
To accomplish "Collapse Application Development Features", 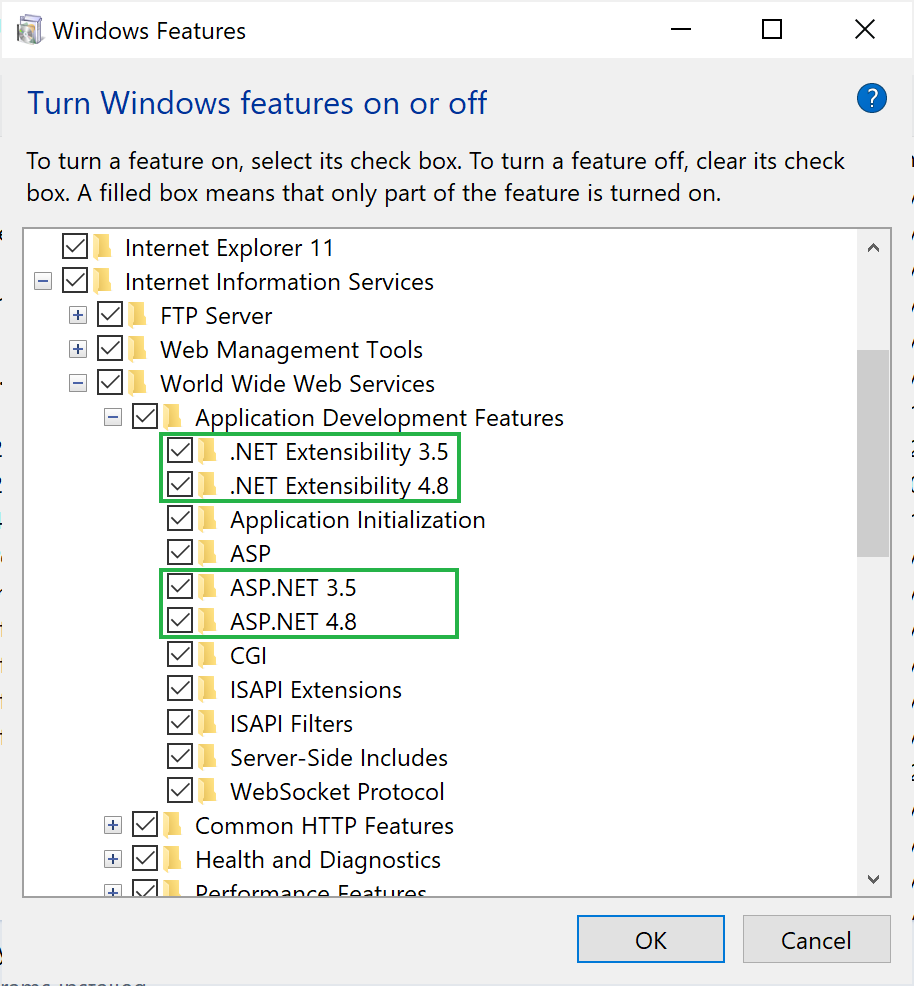I will click(x=112, y=417).
